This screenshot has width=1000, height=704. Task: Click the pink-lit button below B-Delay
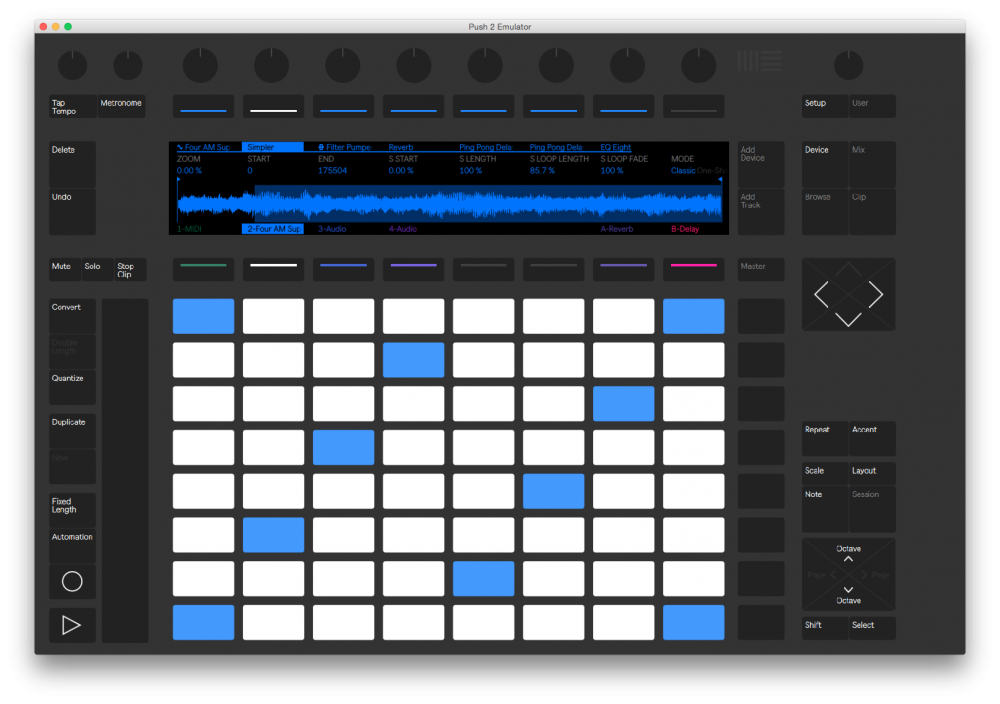click(694, 270)
